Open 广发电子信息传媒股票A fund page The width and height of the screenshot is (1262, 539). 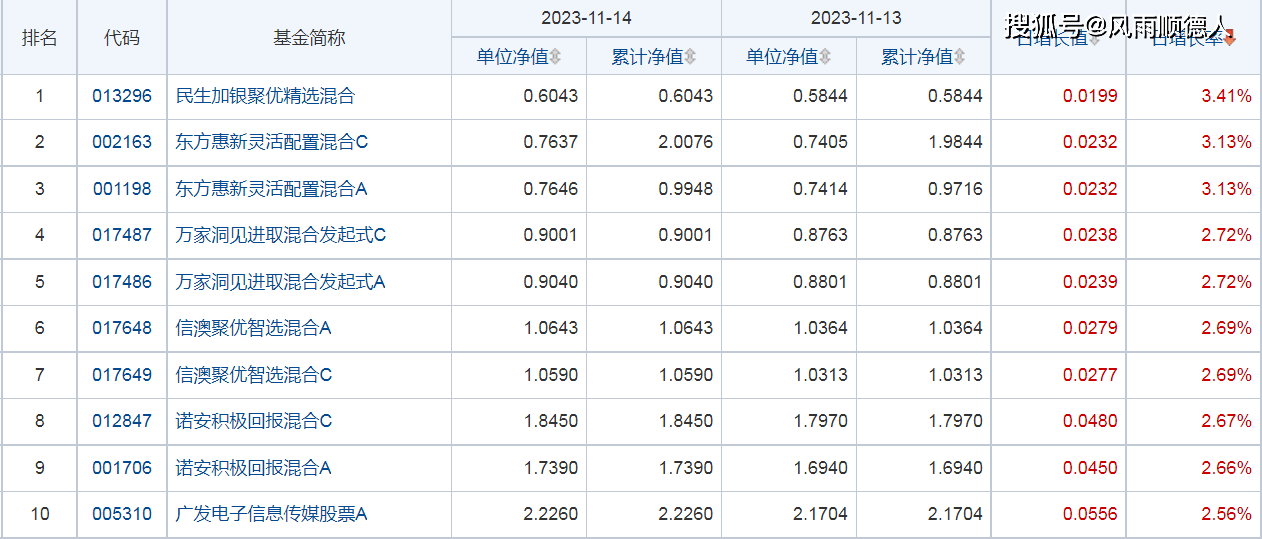click(x=271, y=514)
